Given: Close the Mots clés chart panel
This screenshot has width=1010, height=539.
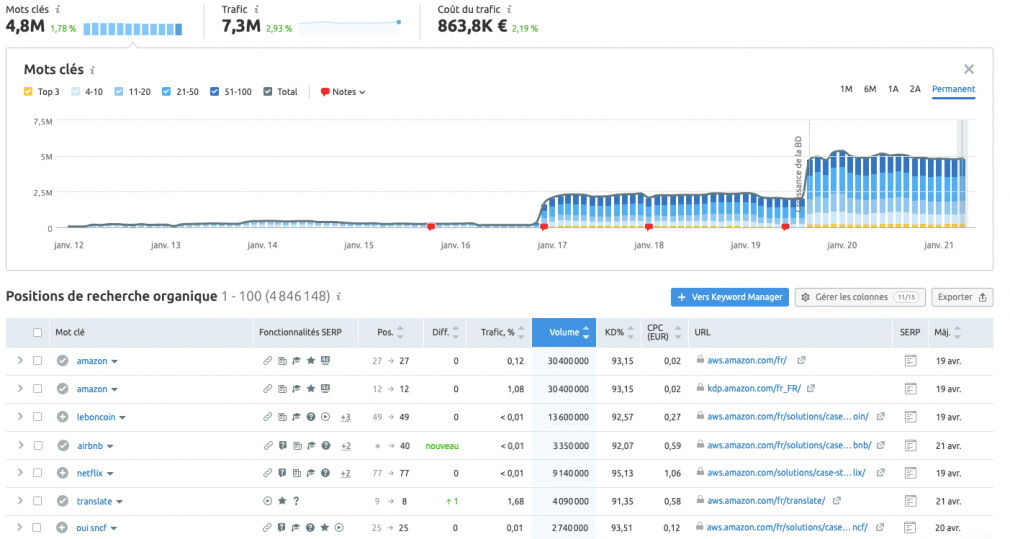Looking at the screenshot, I should pos(969,69).
